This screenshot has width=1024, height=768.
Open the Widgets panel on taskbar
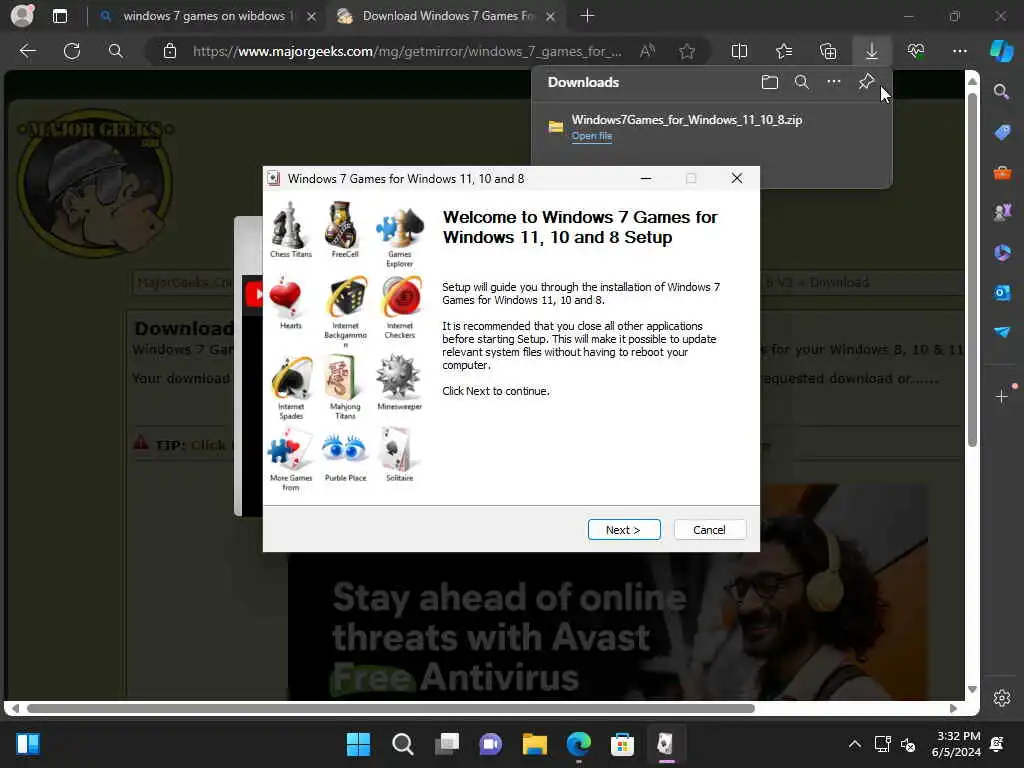tap(27, 744)
